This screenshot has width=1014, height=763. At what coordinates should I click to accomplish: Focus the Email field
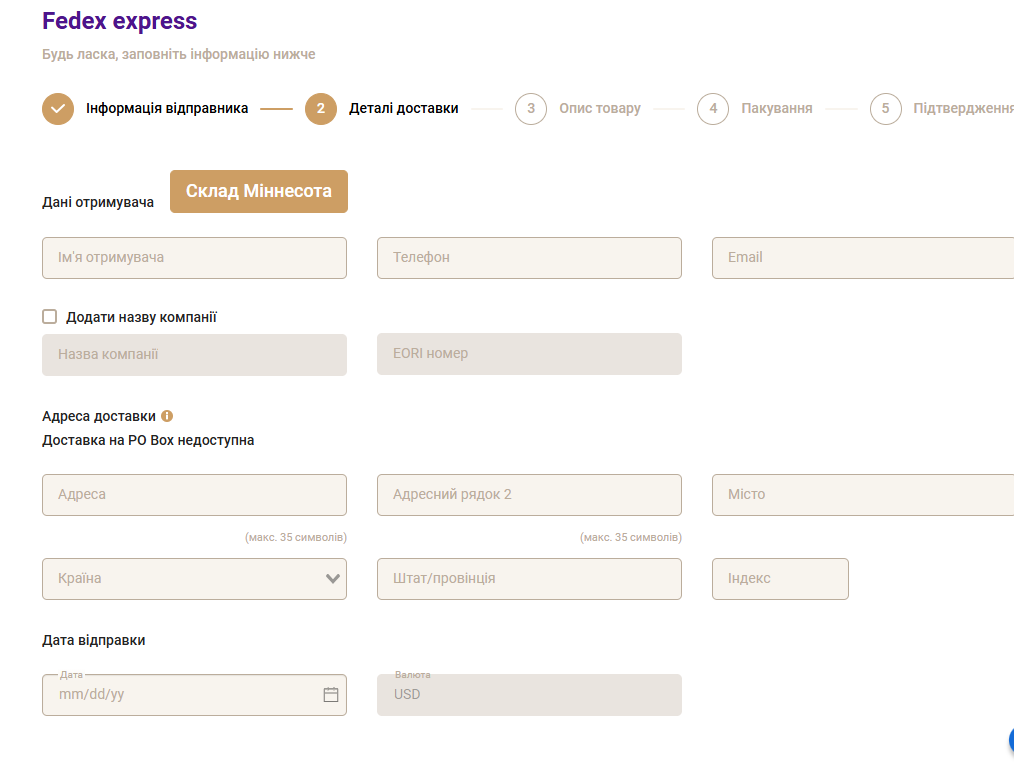pos(863,258)
